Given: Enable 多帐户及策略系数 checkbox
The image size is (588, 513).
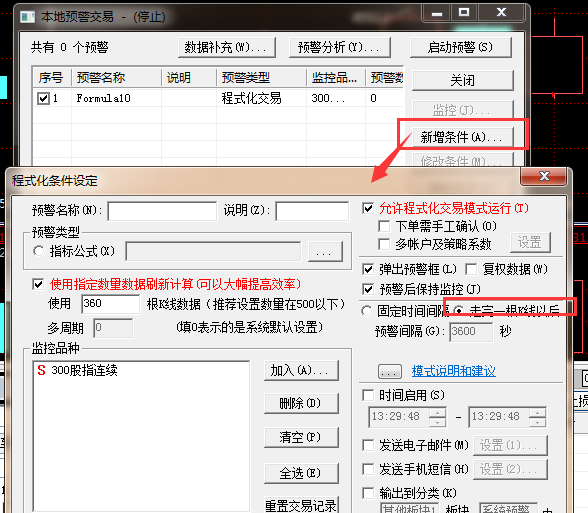Looking at the screenshot, I should click(x=384, y=244).
